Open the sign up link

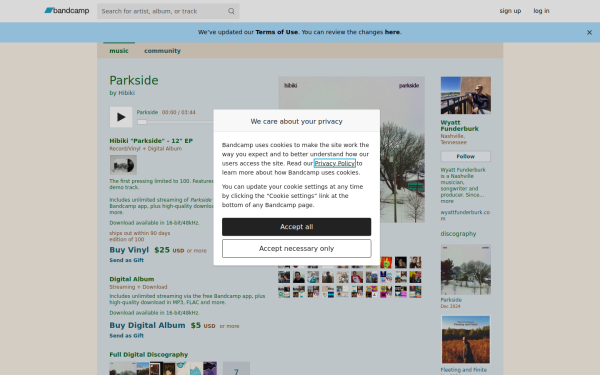tap(510, 11)
